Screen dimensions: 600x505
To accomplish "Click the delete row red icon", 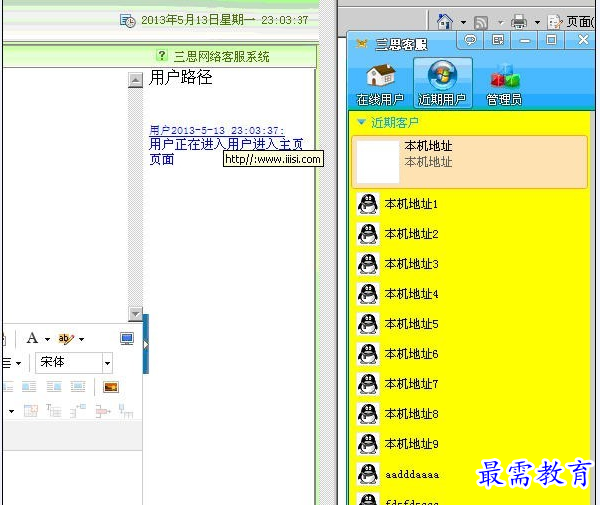I will point(103,411).
